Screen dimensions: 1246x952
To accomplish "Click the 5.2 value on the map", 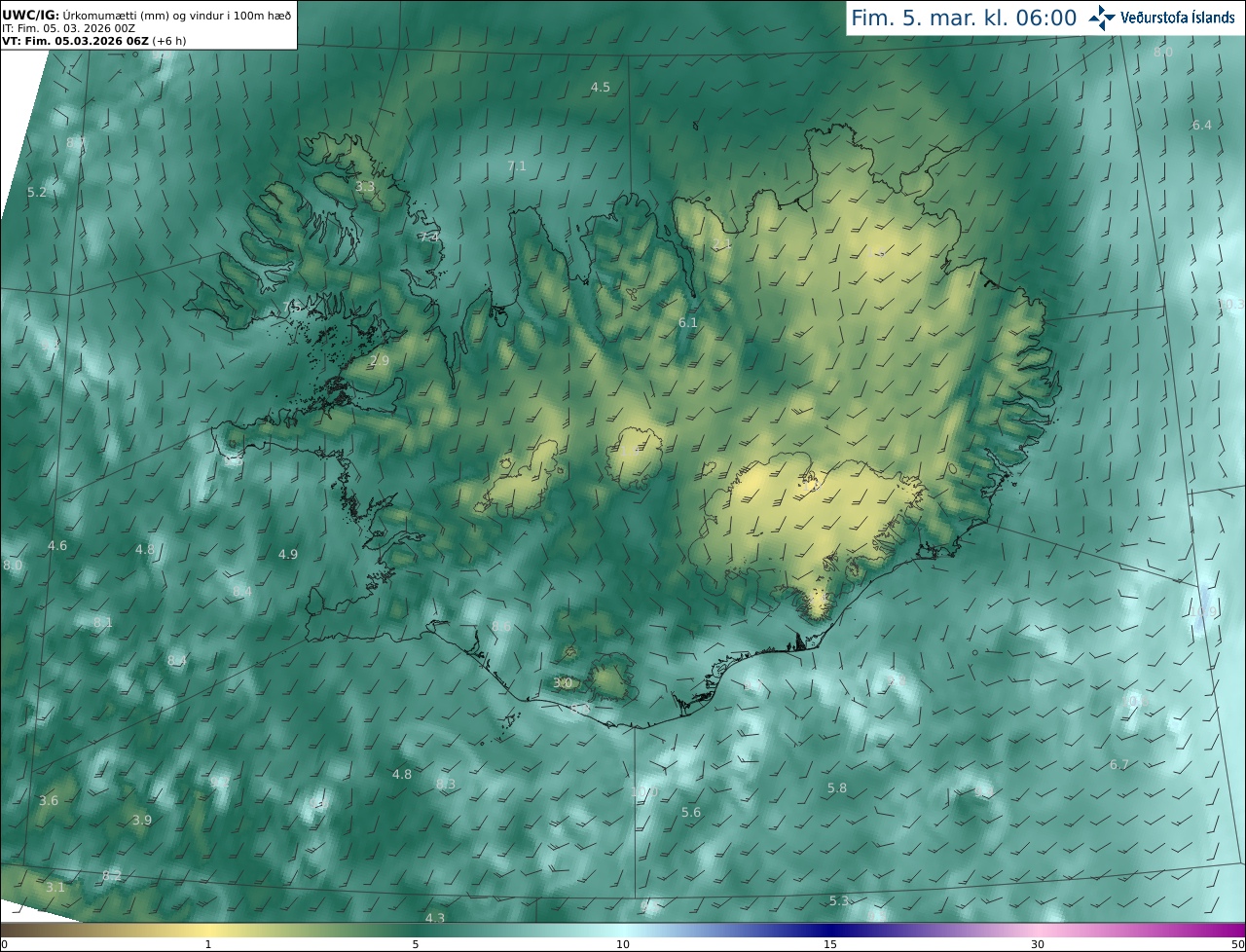I will (37, 193).
